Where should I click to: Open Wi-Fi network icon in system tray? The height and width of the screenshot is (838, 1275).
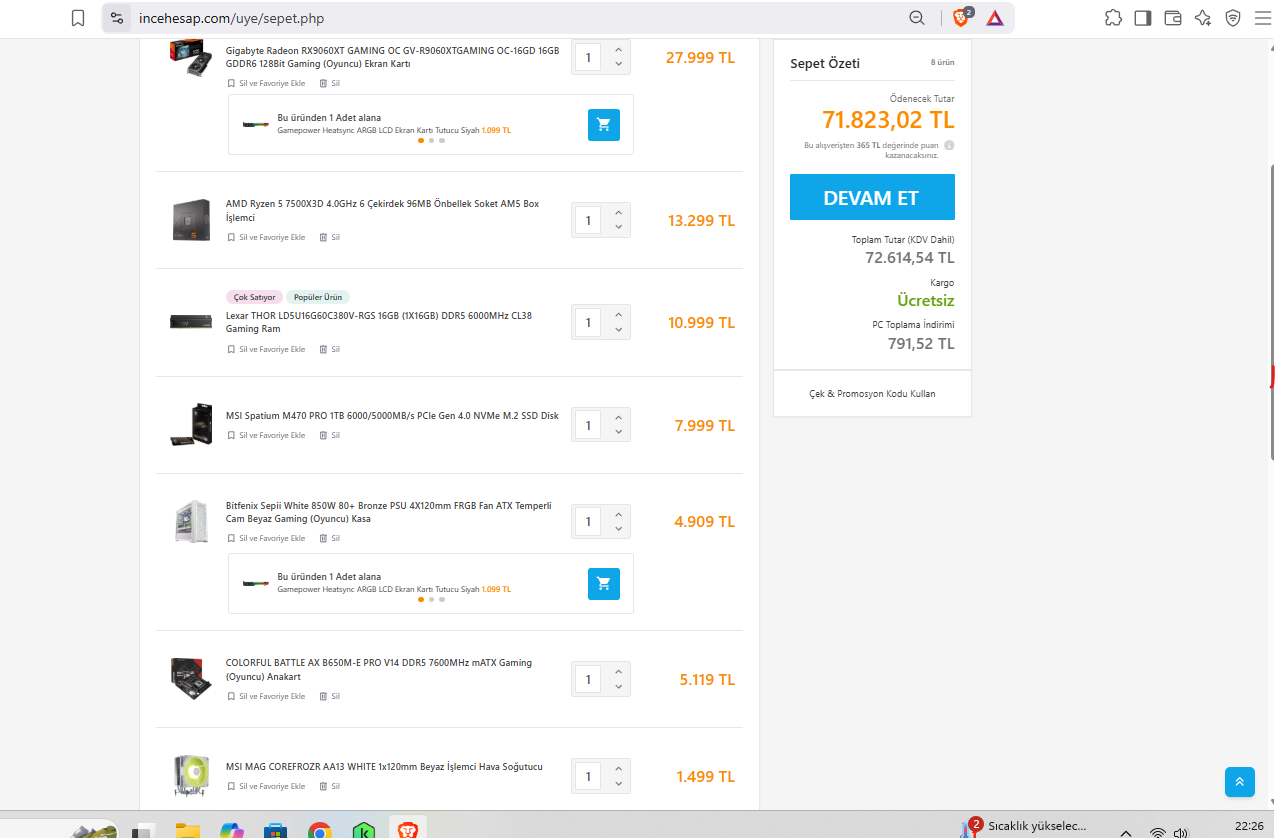tap(1158, 832)
